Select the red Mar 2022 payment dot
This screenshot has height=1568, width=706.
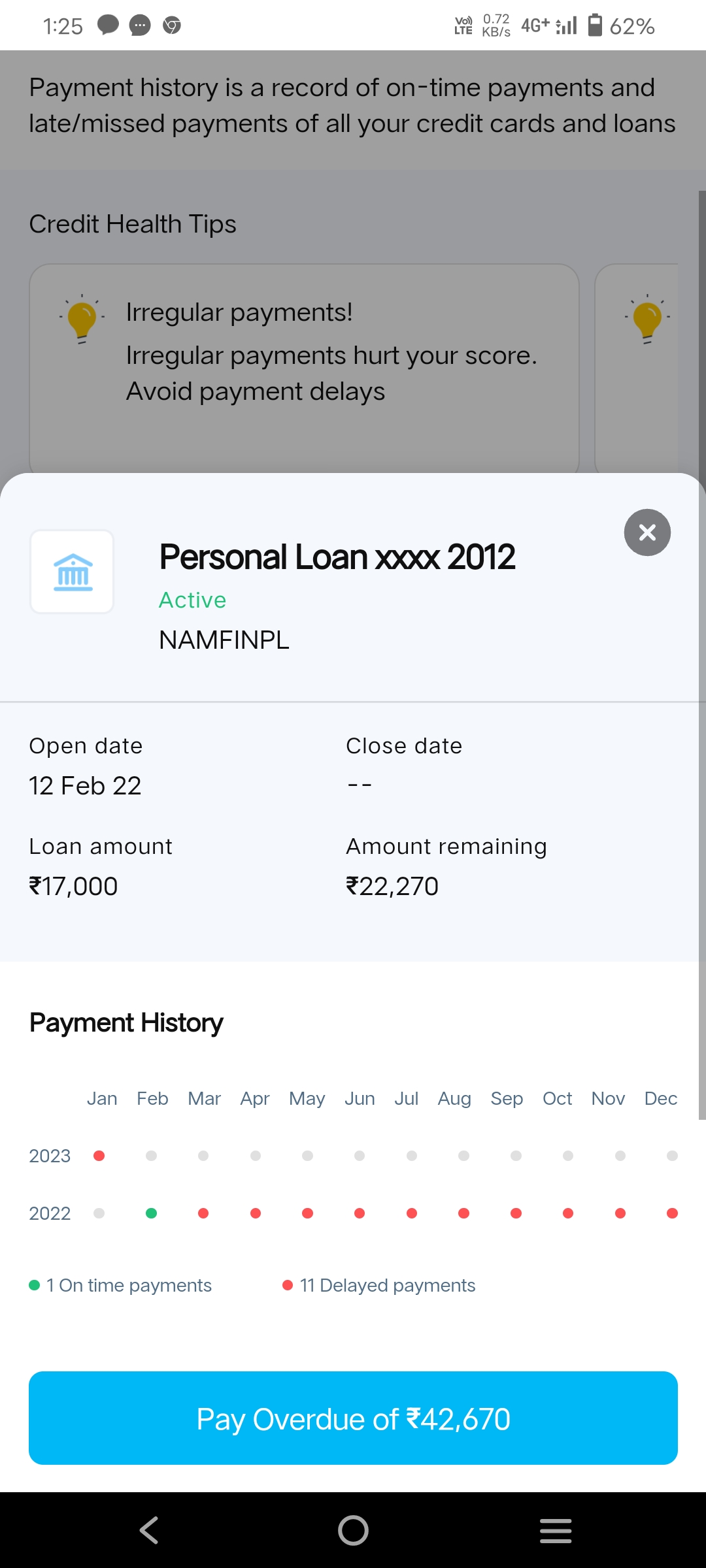point(203,1213)
